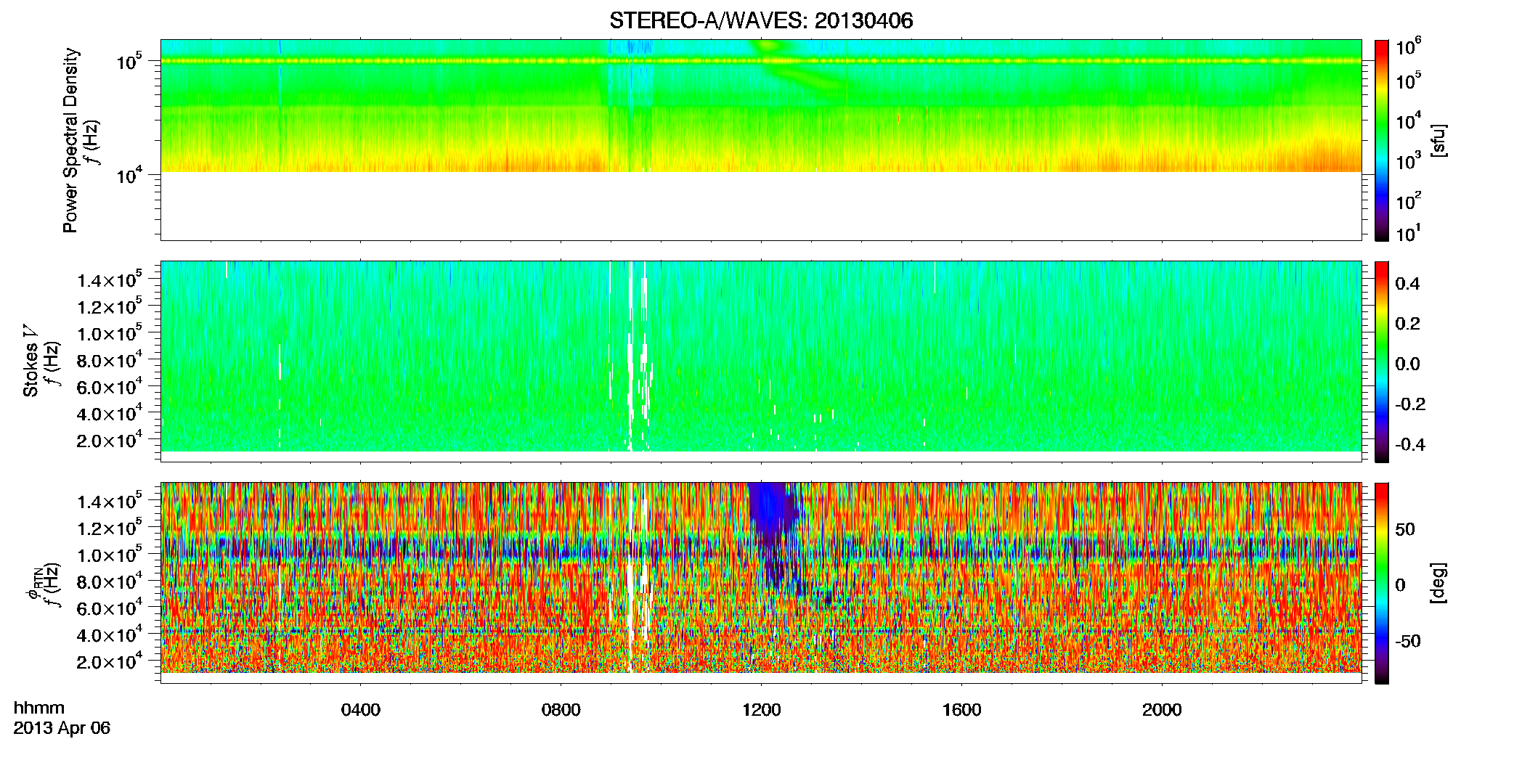Select the -0.2 value on Stokes color bar

coord(1410,404)
